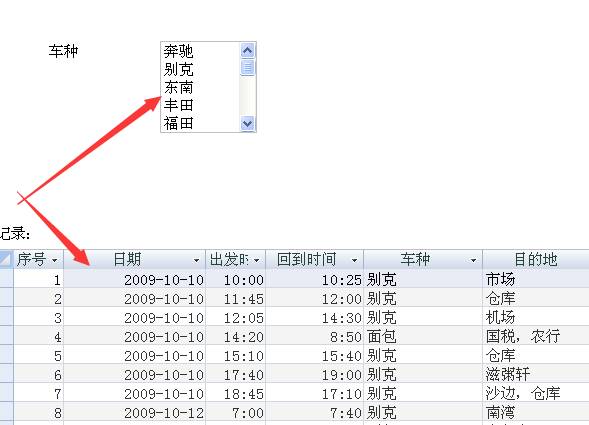The width and height of the screenshot is (589, 425).
Task: Expand the 出发时间 column filter arrow
Action: pyautogui.click(x=257, y=260)
